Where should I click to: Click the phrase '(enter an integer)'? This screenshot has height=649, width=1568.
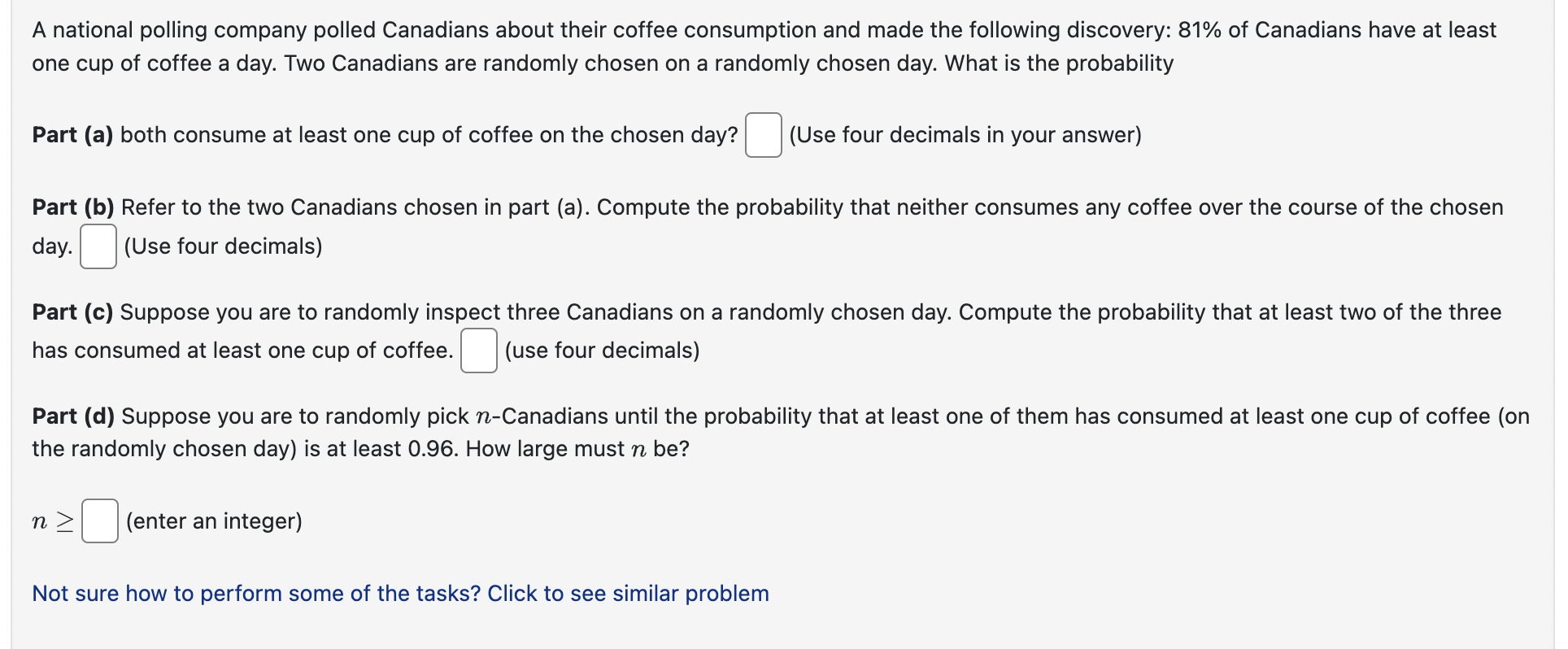tap(215, 521)
